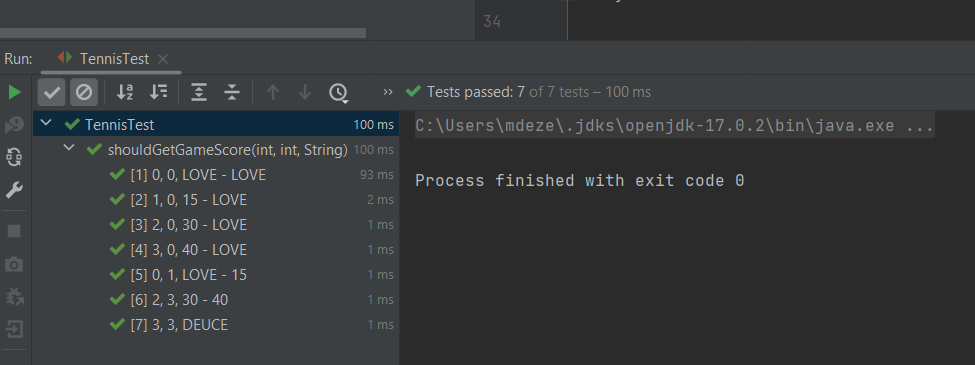Click Toggle auto-test icon in sidebar
975x365 pixels.
tap(14, 157)
